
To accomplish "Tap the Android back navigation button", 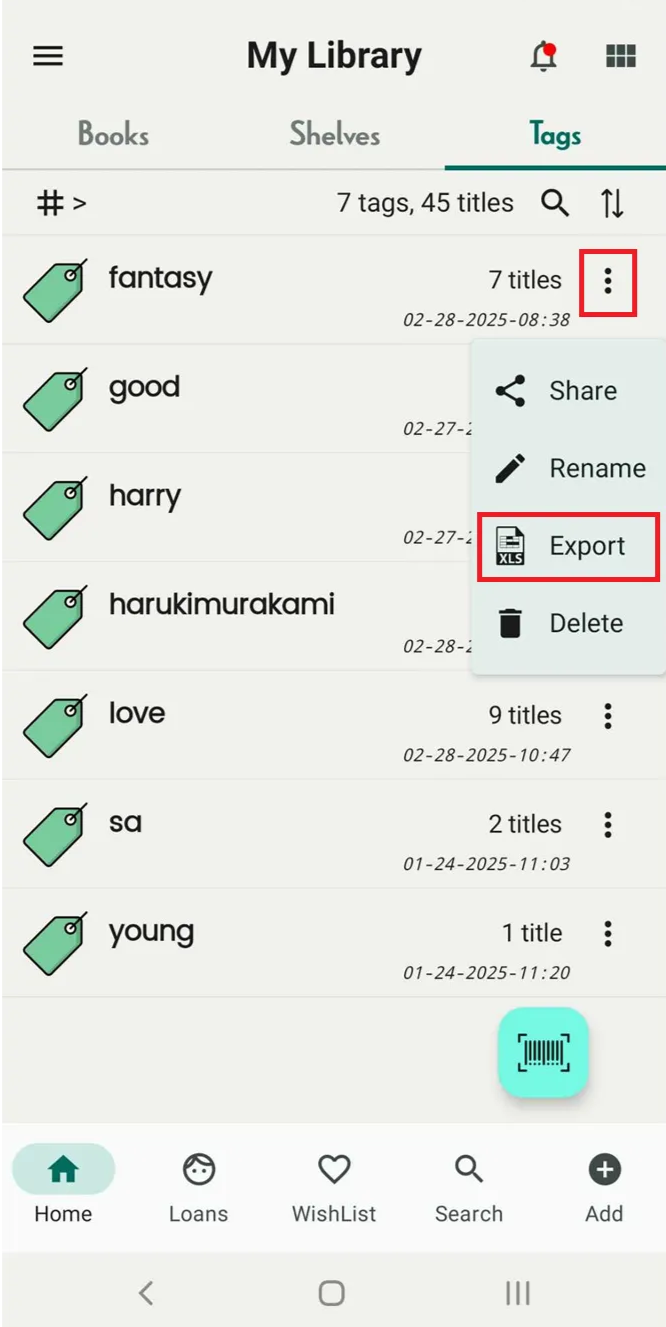I will [x=146, y=1293].
